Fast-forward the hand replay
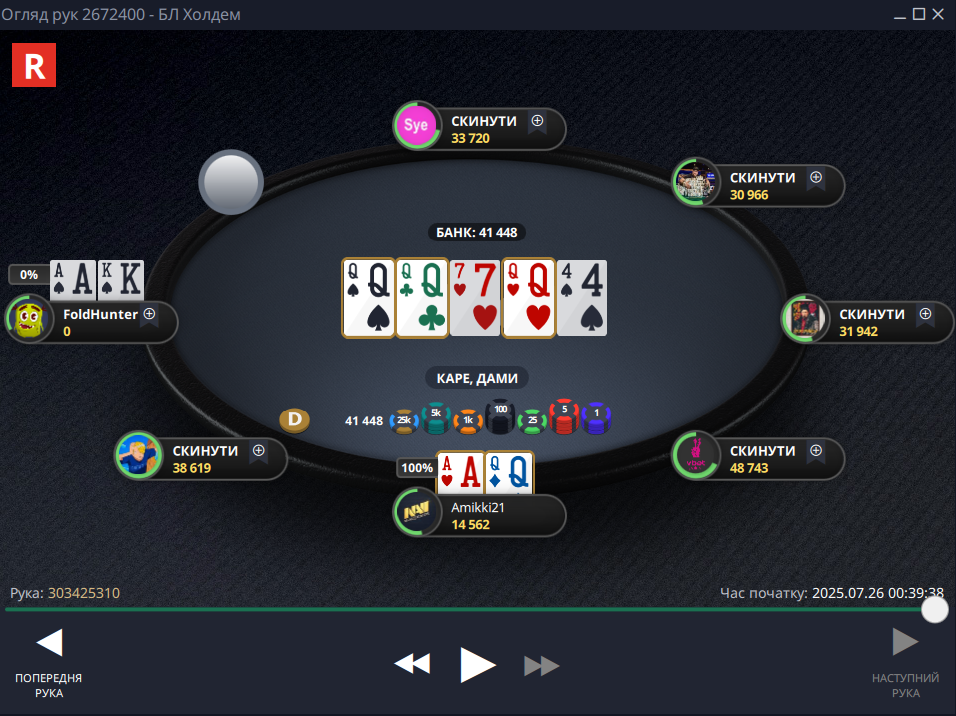The width and height of the screenshot is (956, 716). tap(541, 665)
